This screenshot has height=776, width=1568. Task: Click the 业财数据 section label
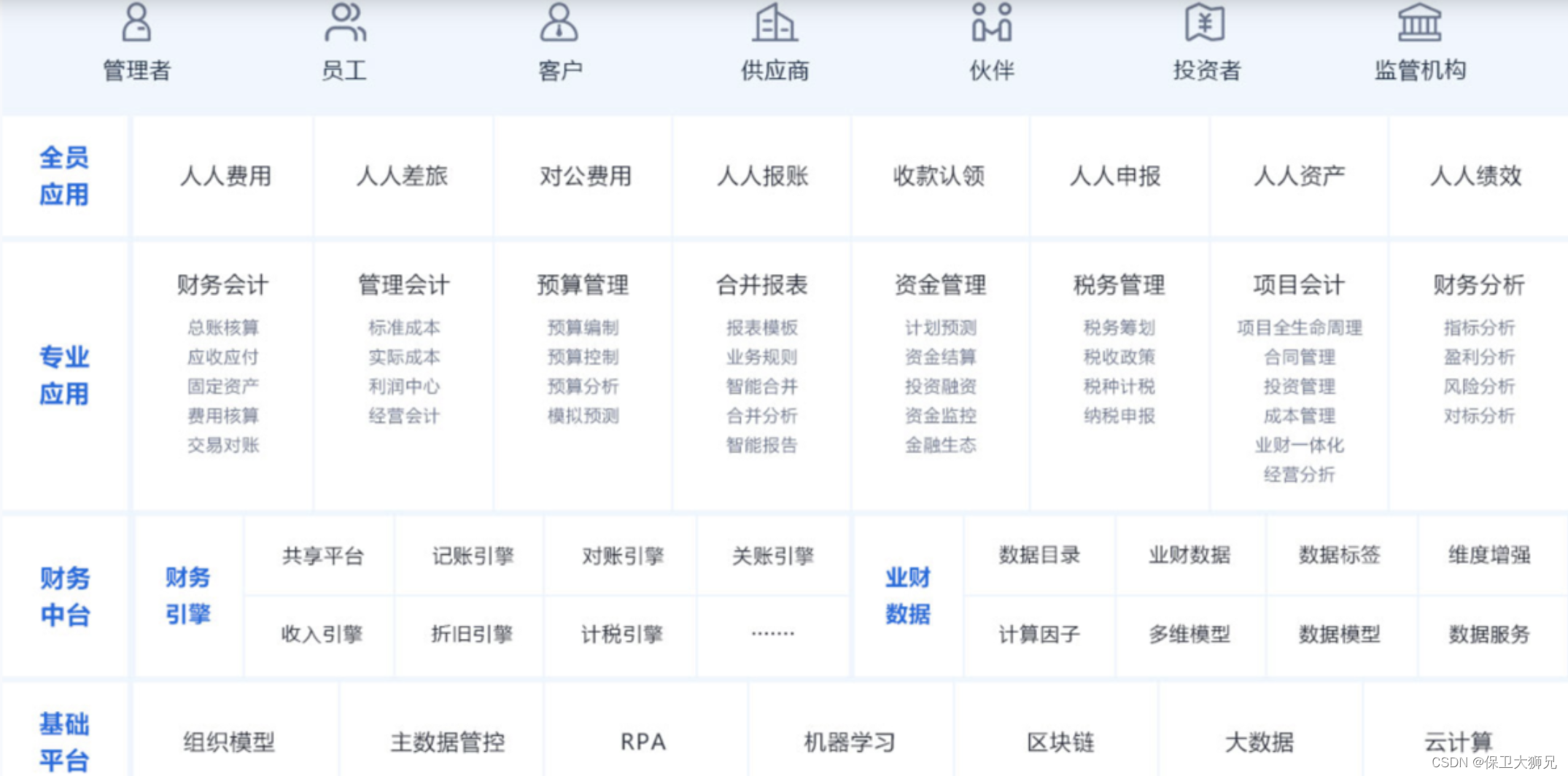[908, 596]
